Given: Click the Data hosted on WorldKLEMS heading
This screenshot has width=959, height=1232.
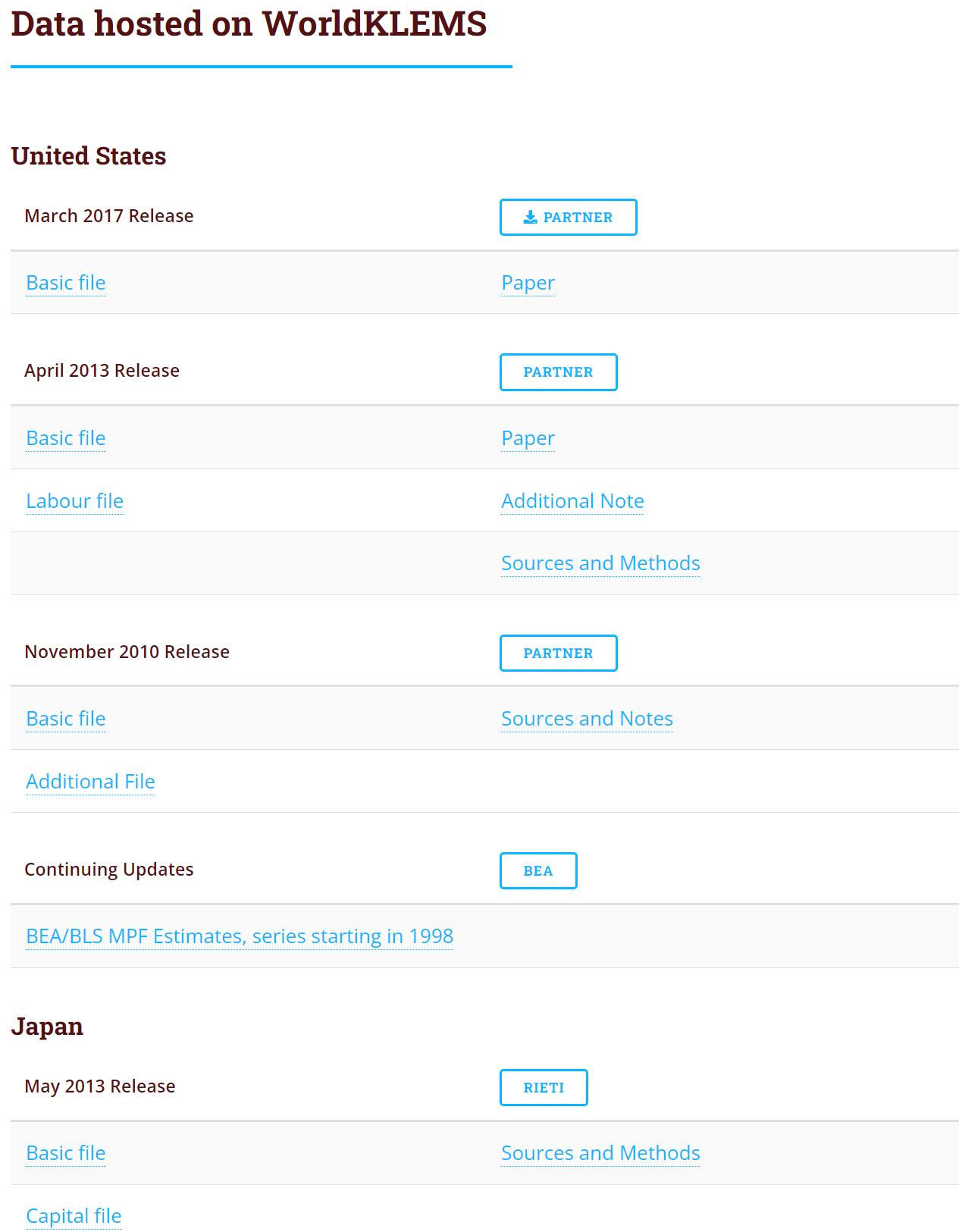Looking at the screenshot, I should tap(249, 24).
